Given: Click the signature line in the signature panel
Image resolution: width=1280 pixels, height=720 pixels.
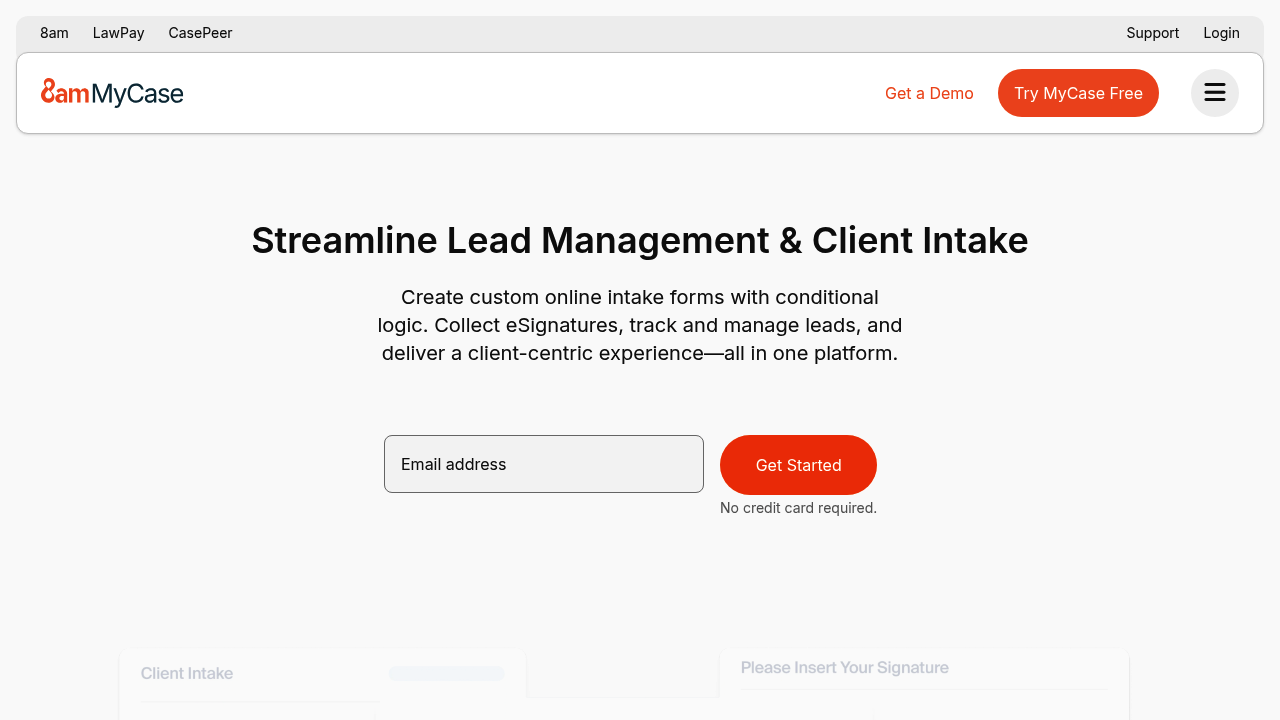Looking at the screenshot, I should pos(923,688).
